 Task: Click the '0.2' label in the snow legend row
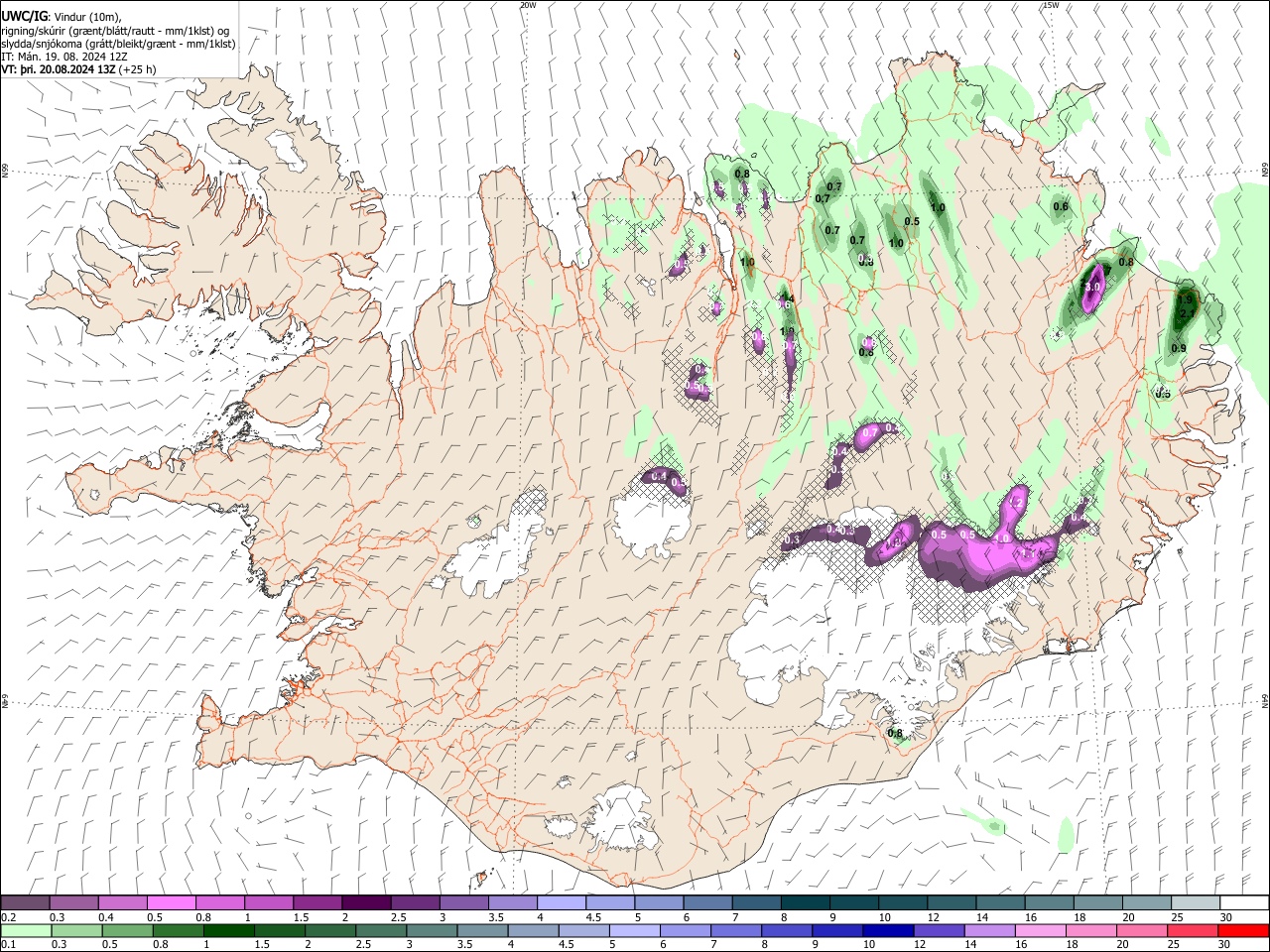click(x=7, y=917)
